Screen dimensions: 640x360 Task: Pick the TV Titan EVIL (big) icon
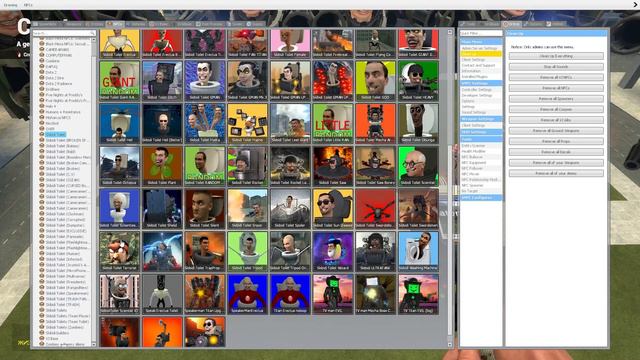tap(418, 294)
